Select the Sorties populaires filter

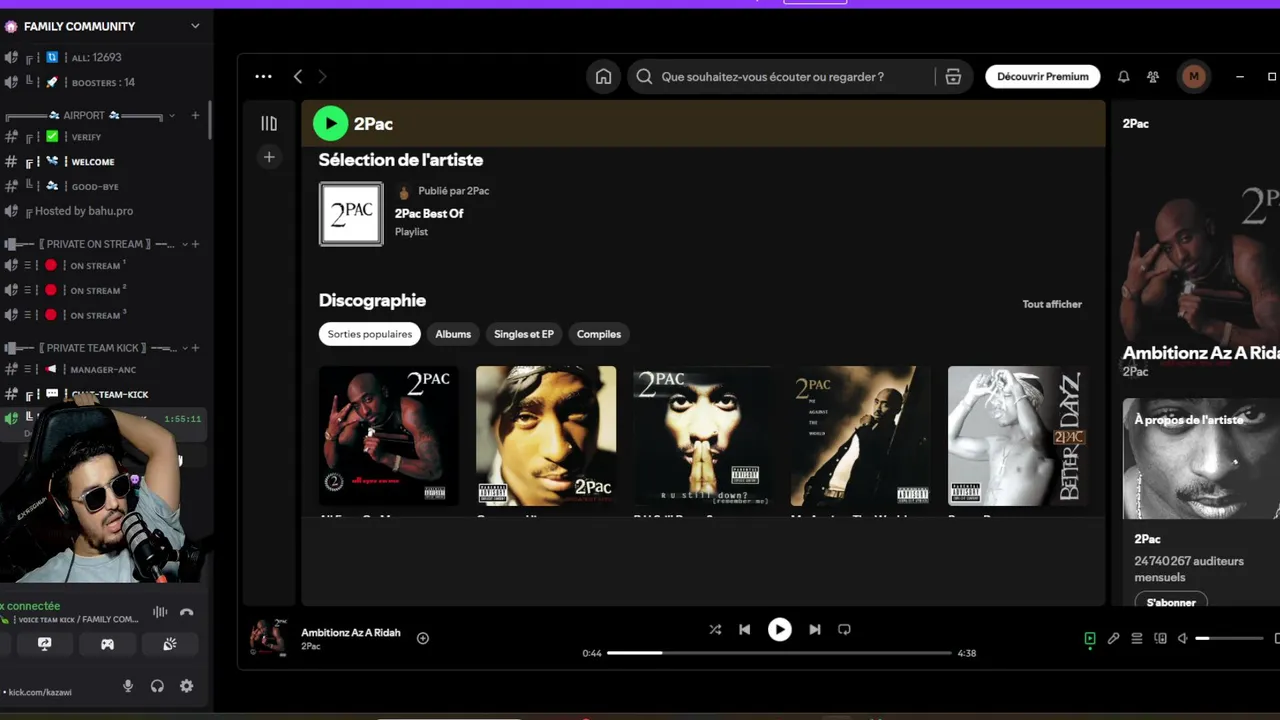point(370,334)
